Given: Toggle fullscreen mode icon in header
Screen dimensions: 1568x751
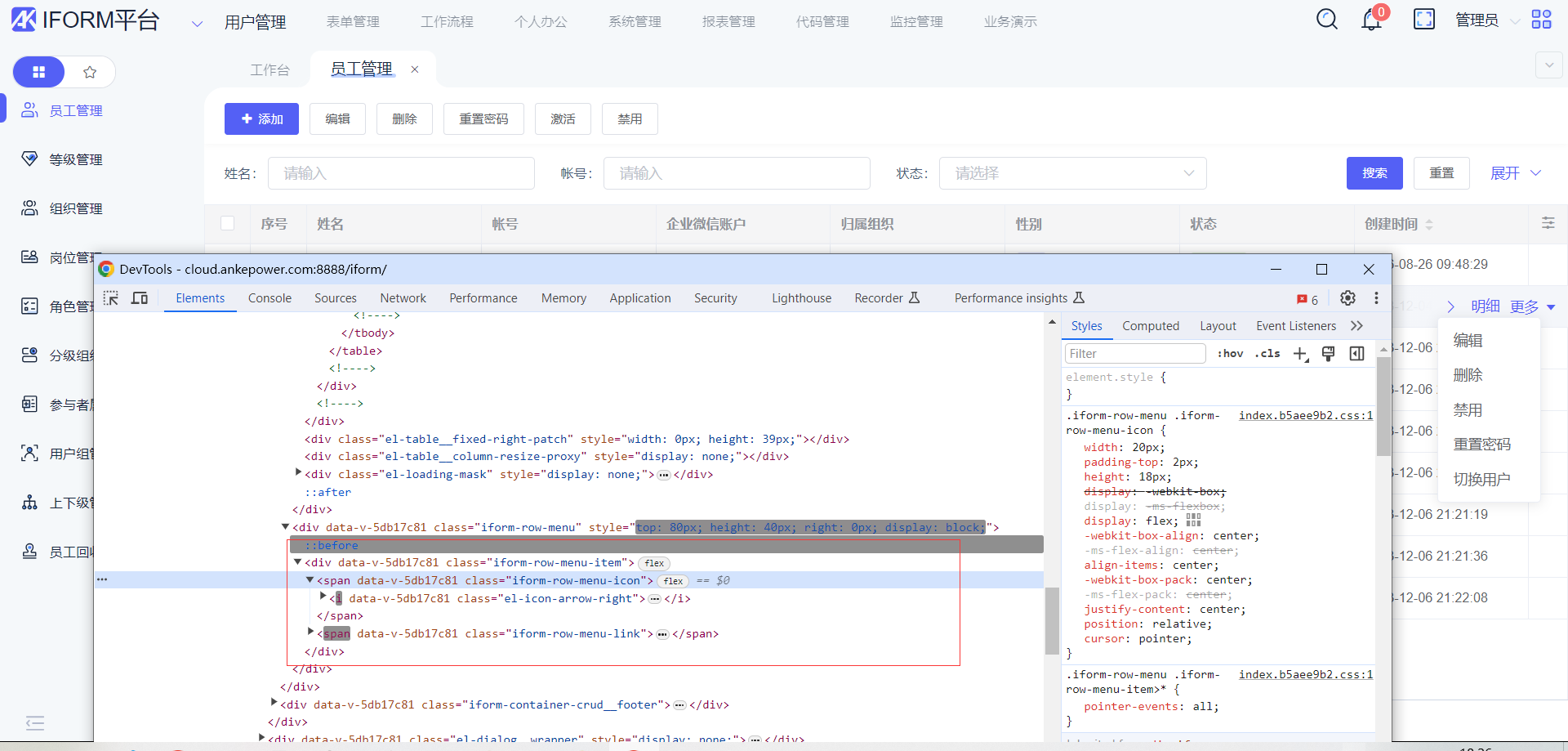Looking at the screenshot, I should (x=1423, y=20).
